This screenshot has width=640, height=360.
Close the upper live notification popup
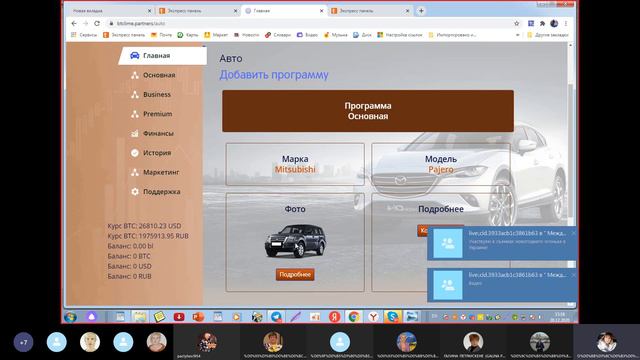pyautogui.click(x=573, y=233)
